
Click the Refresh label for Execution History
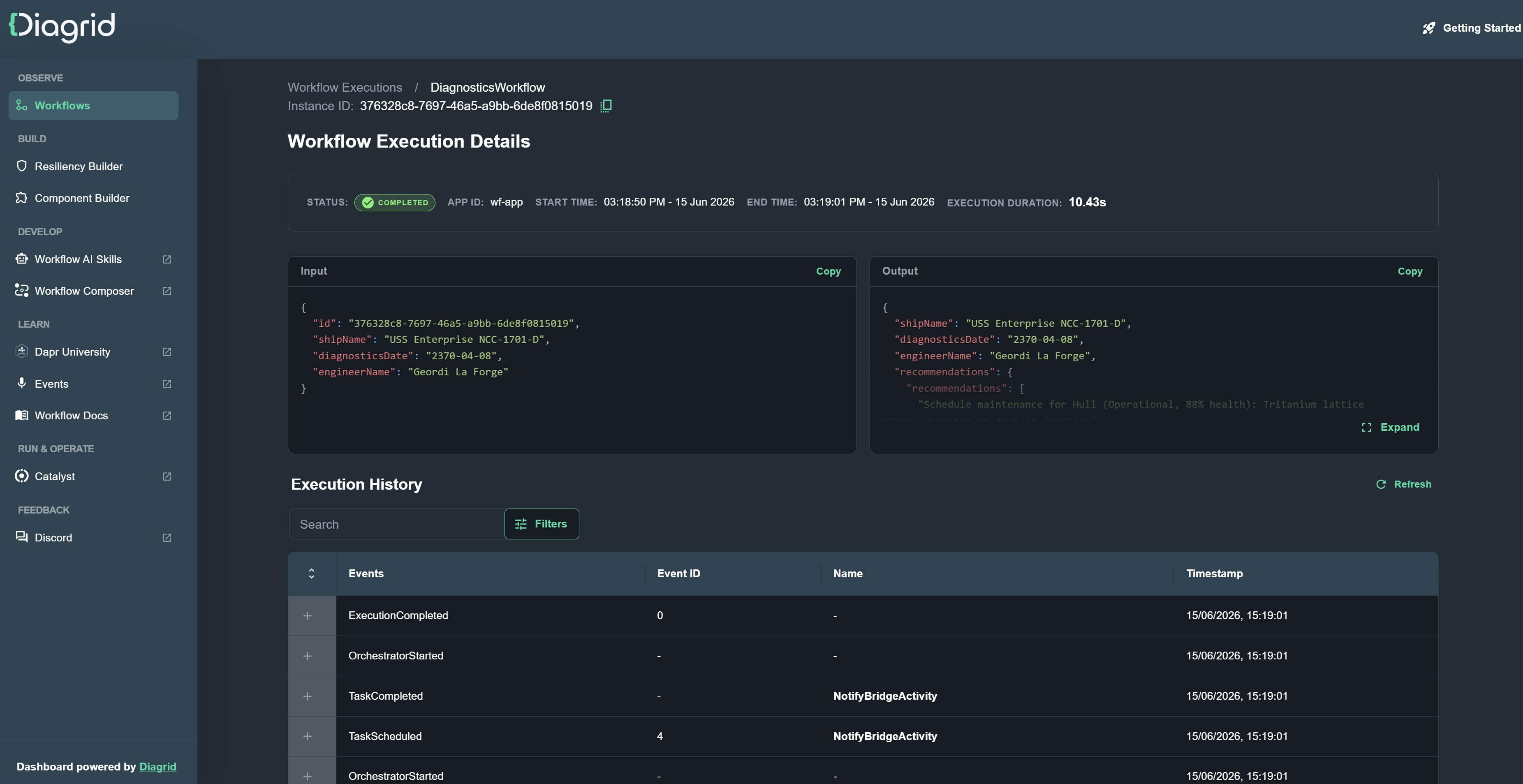click(1412, 484)
